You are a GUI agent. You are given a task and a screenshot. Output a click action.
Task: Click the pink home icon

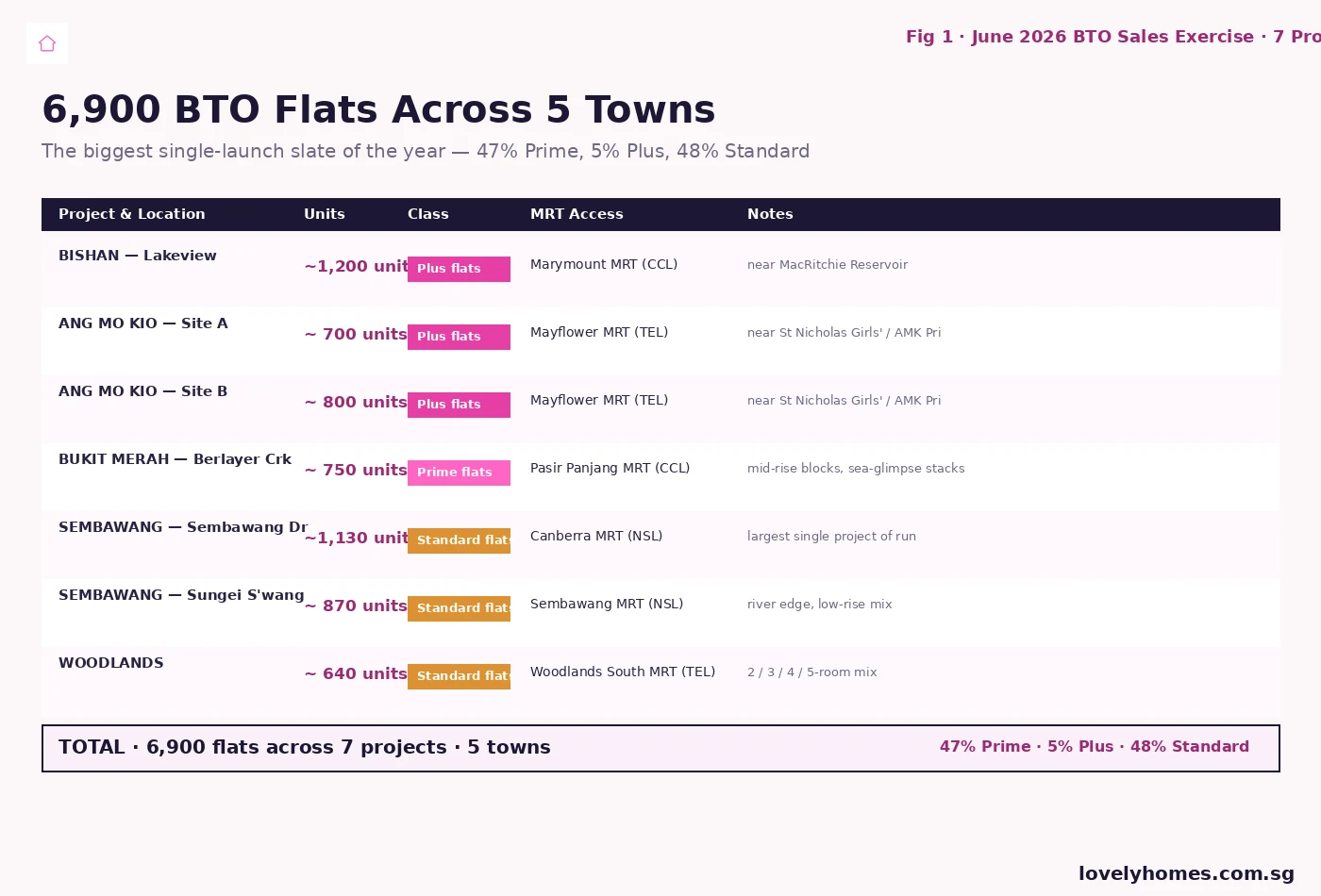point(47,43)
